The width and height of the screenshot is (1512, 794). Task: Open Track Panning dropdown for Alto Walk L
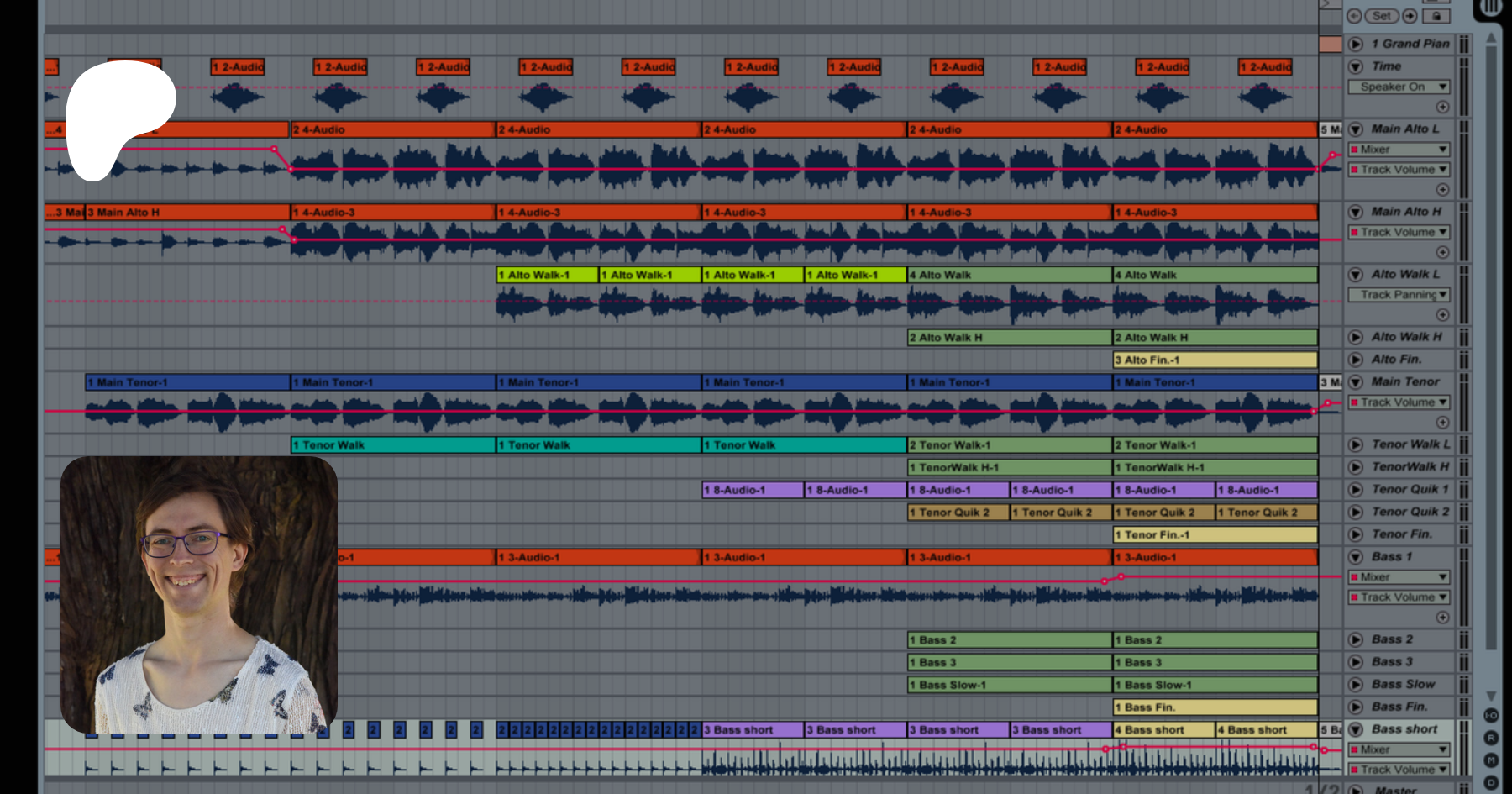click(1399, 295)
